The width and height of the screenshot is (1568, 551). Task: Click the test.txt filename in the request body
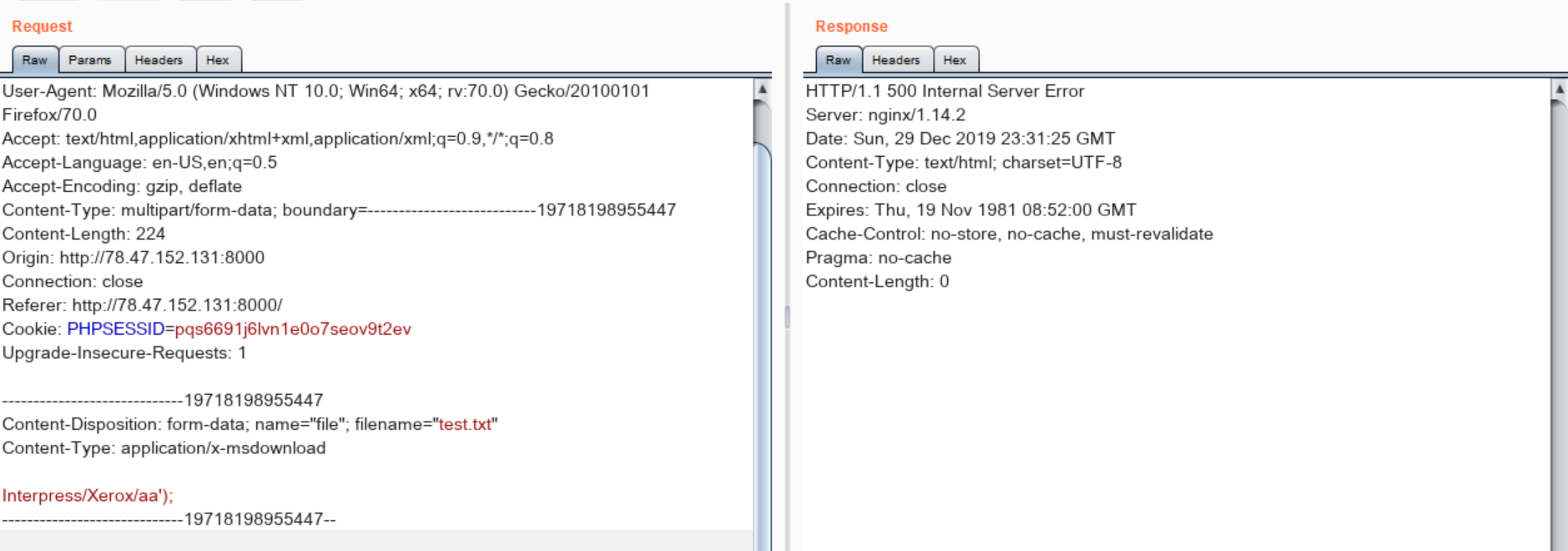(x=465, y=424)
